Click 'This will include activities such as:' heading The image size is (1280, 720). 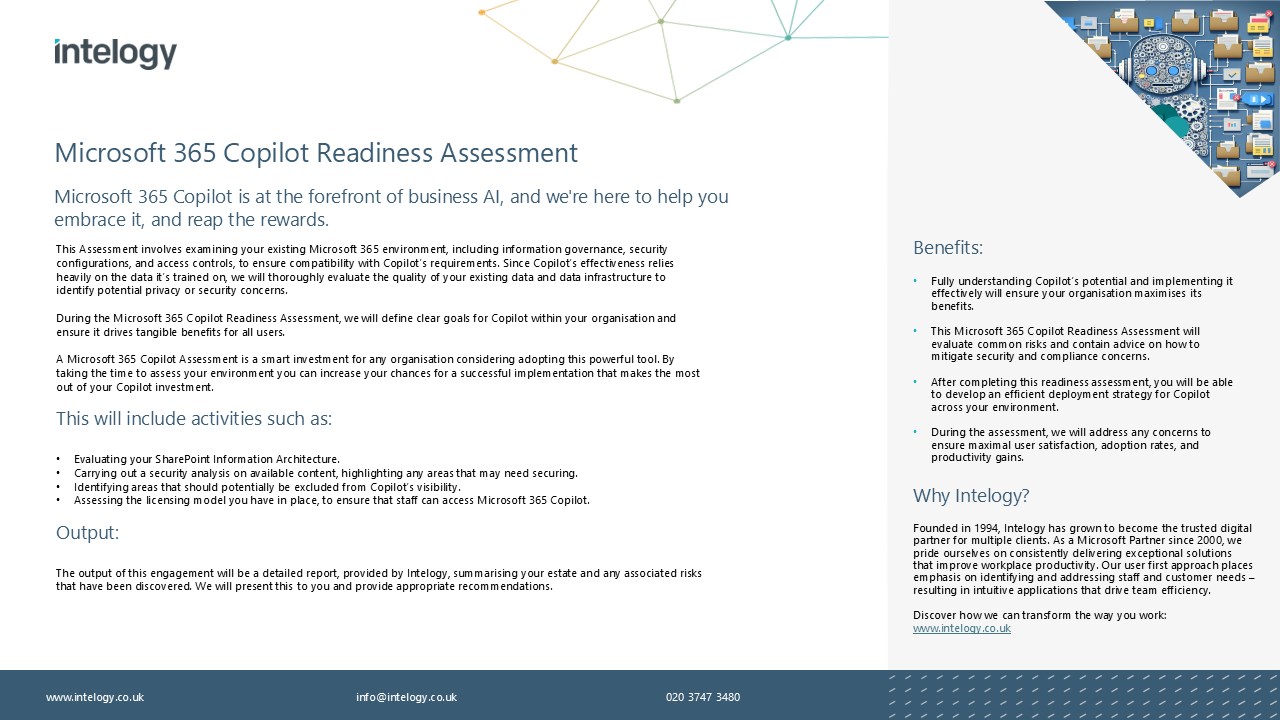coord(194,418)
